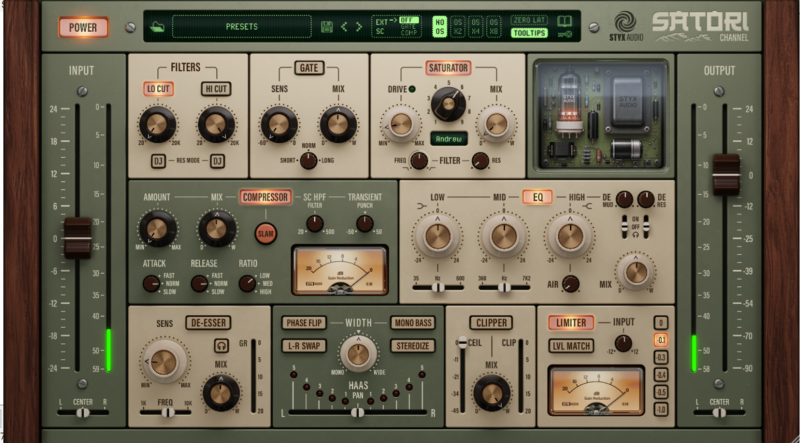Click the compressor attack selector knob

151,283
